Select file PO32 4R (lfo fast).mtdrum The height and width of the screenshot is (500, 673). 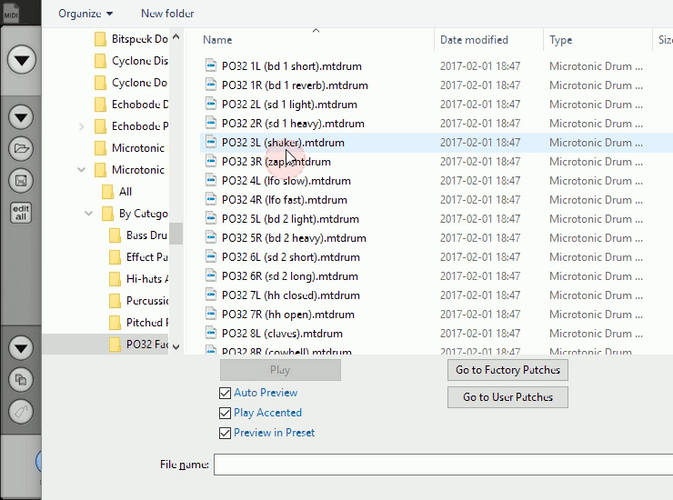(284, 200)
